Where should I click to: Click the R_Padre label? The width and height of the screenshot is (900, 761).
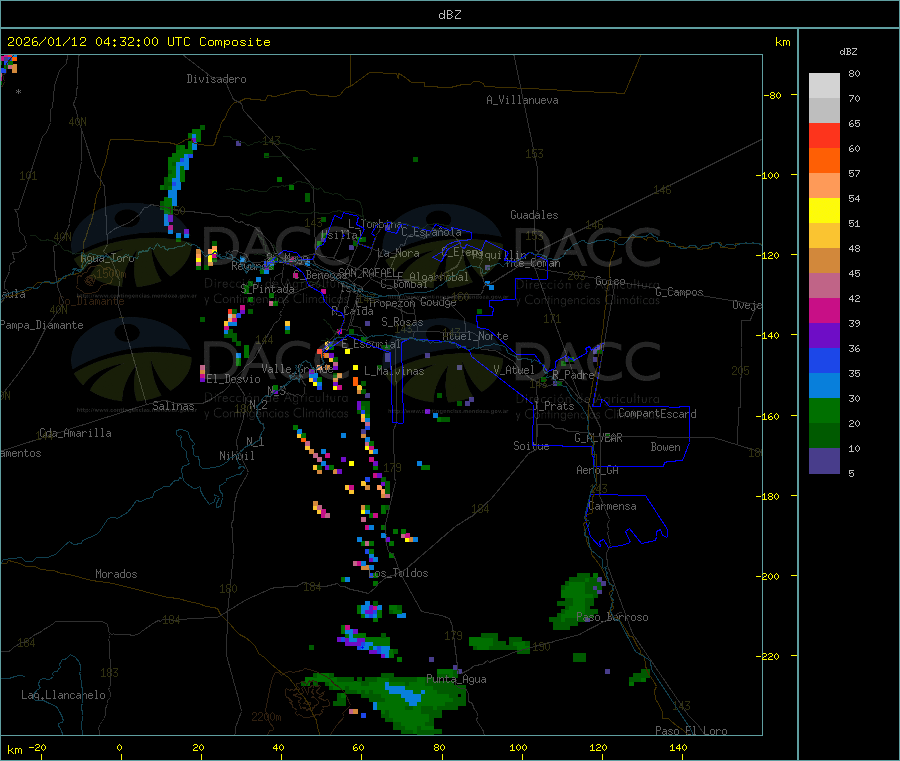(x=573, y=375)
